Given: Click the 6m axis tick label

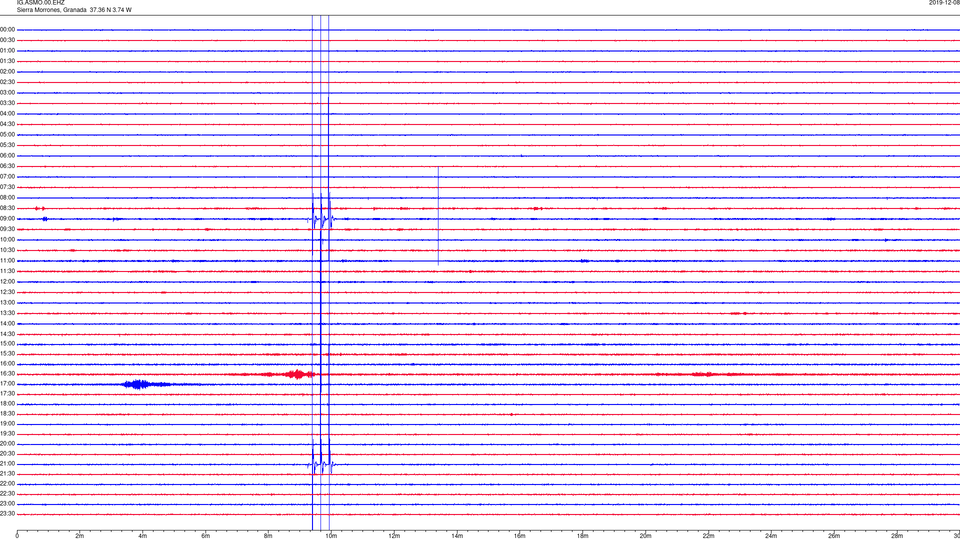Looking at the screenshot, I should pyautogui.click(x=206, y=536).
